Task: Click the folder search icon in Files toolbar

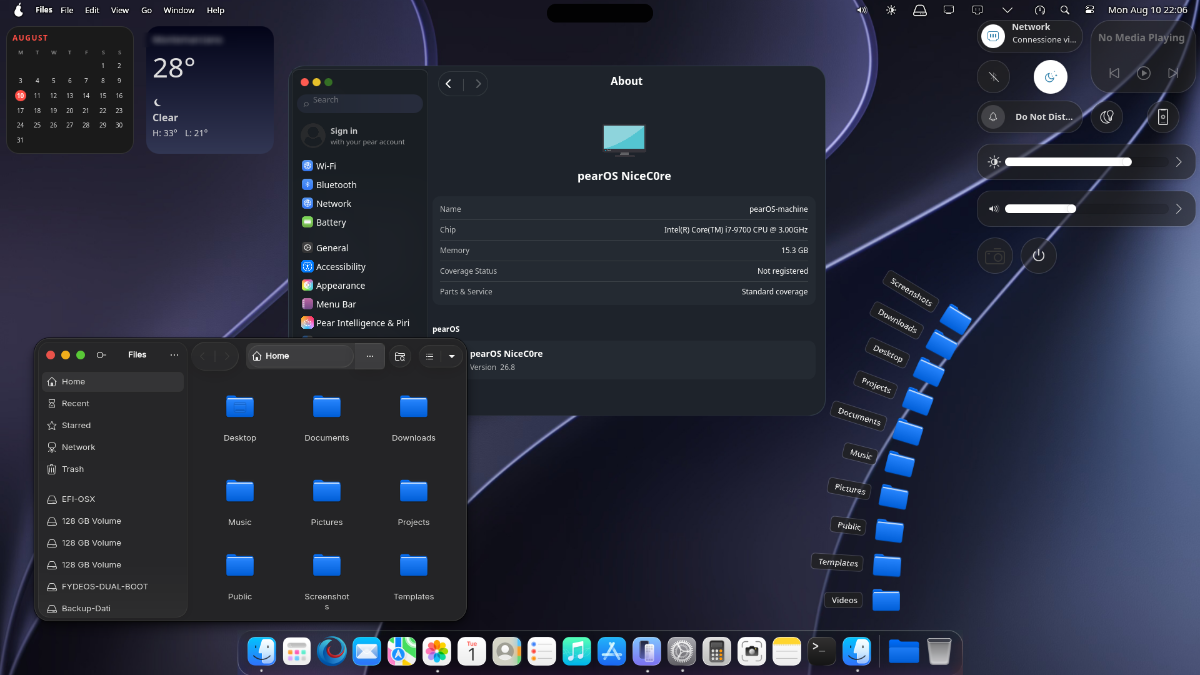Action: [x=400, y=356]
